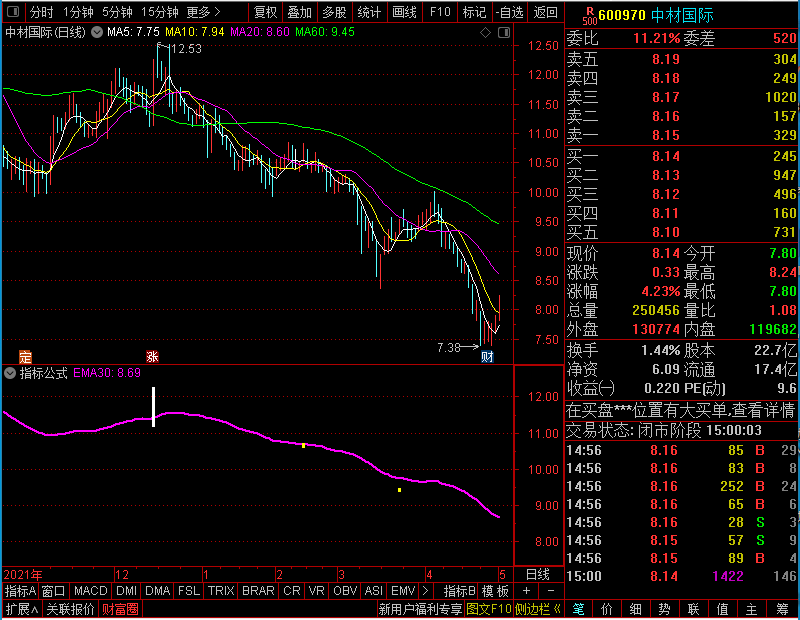Toggle the side panel icon above chart

coord(504,33)
